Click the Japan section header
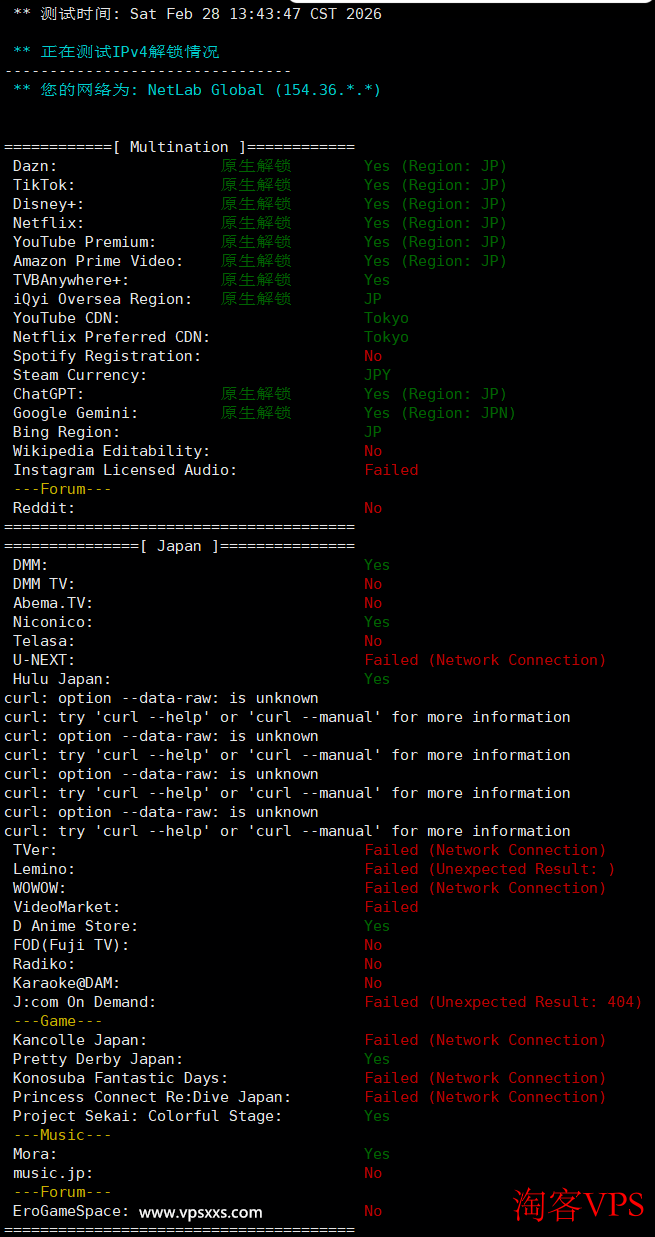Screen dimensions: 655x1237 [179, 546]
